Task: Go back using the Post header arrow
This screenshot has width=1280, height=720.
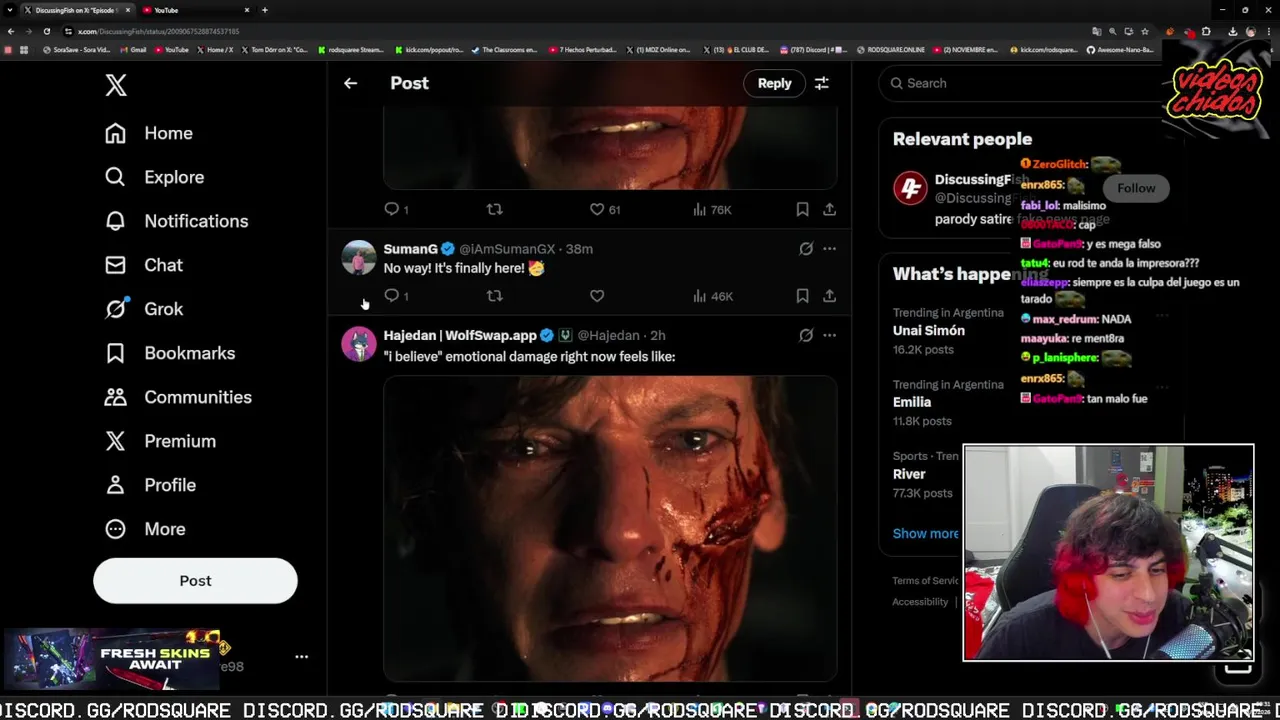Action: click(x=350, y=83)
